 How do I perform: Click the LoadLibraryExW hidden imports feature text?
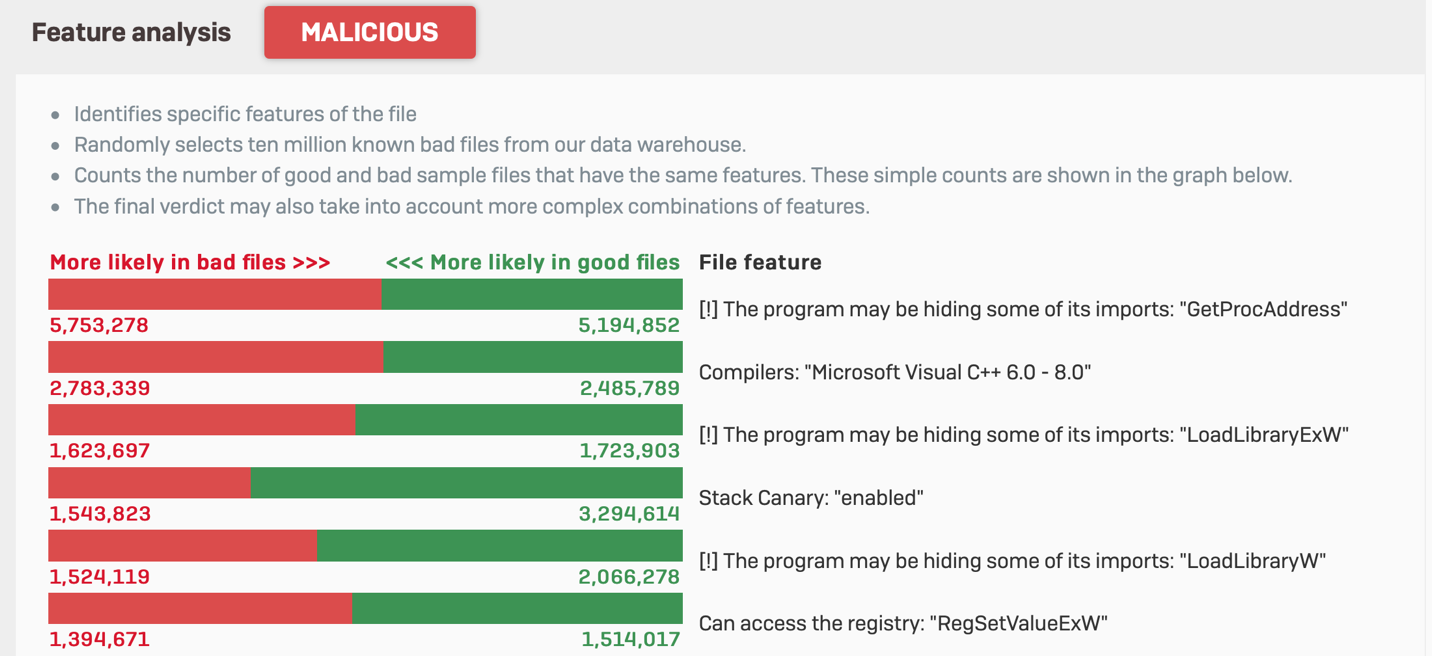1023,435
